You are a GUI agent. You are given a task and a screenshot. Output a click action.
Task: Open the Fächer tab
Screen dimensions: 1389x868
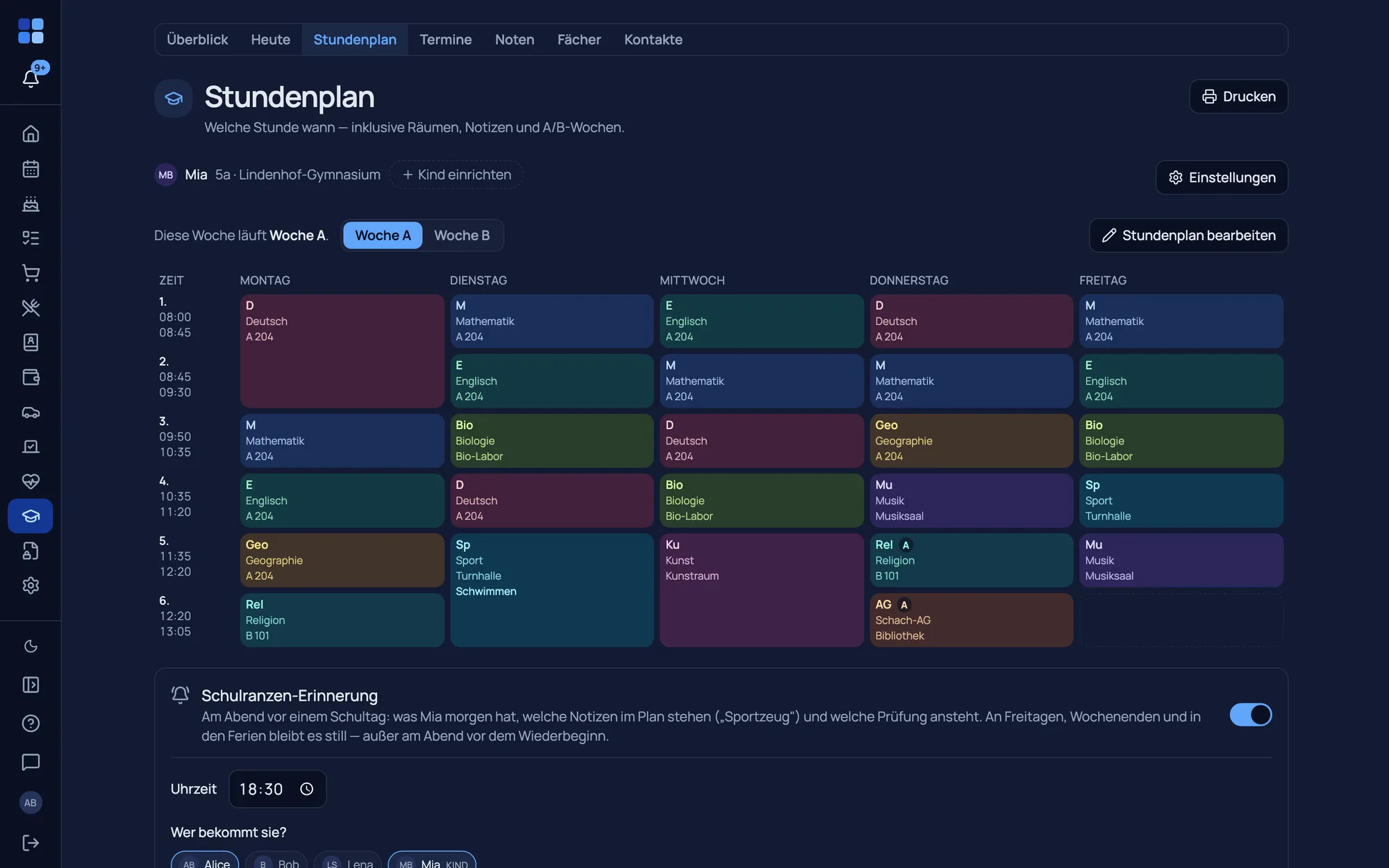579,40
